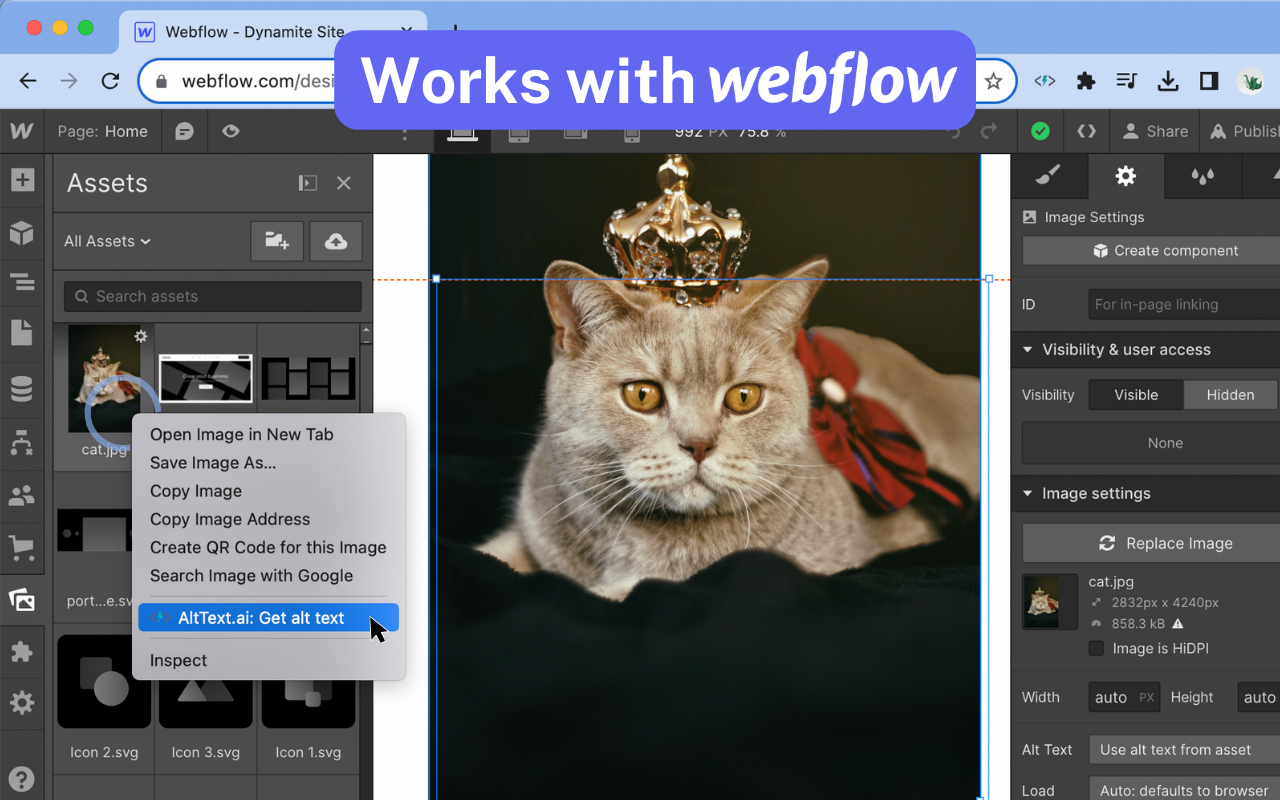The width and height of the screenshot is (1280, 800).
Task: Open the cat.jpg asset settings gear
Action: 141,336
